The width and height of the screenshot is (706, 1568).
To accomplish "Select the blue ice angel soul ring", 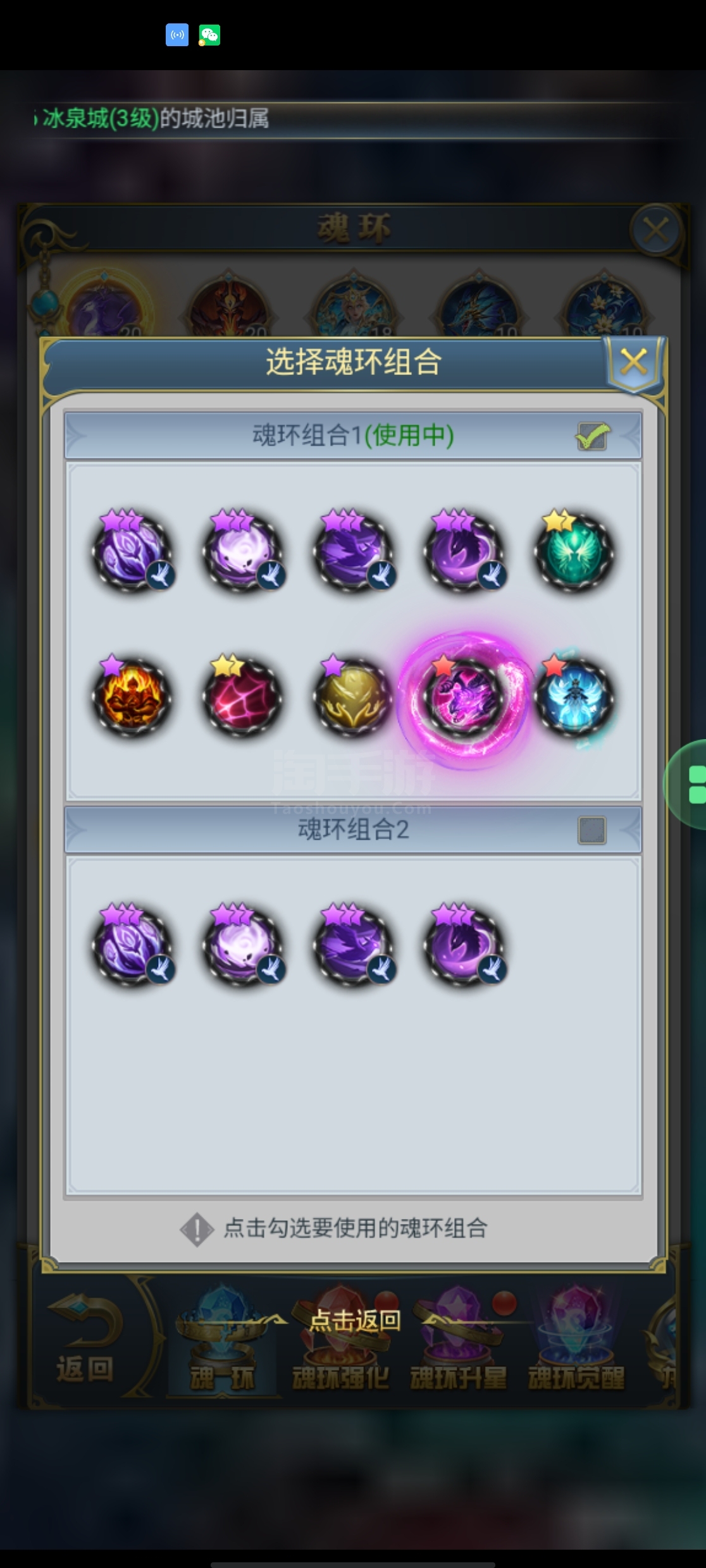I will coord(574,697).
